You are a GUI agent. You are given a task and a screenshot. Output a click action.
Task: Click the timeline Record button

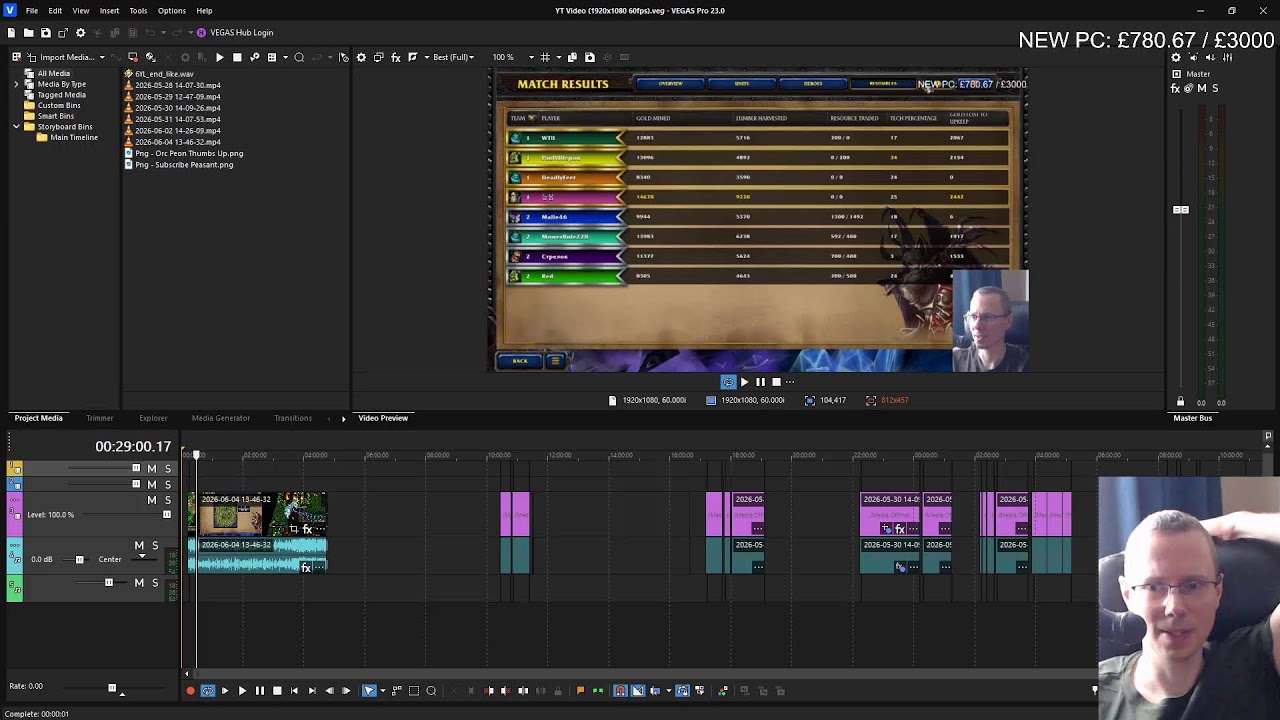pyautogui.click(x=190, y=691)
